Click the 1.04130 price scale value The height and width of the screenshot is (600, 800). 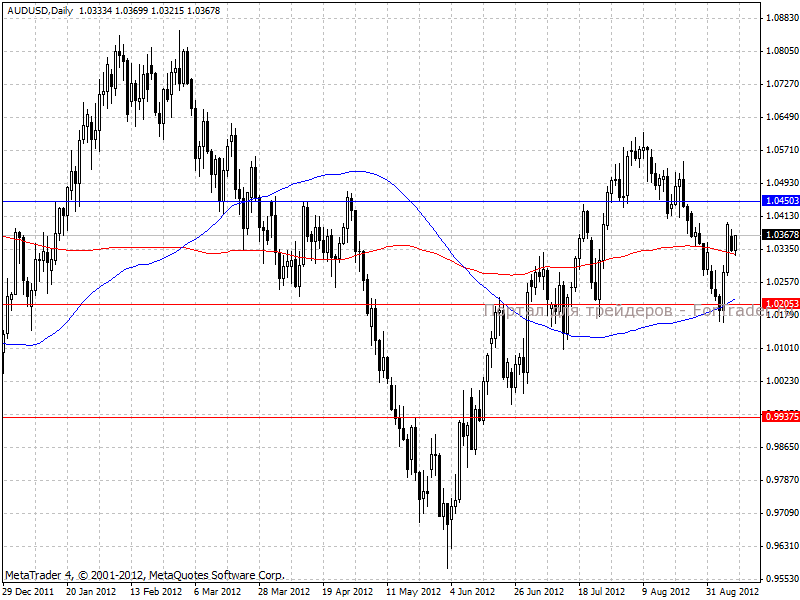click(x=783, y=216)
